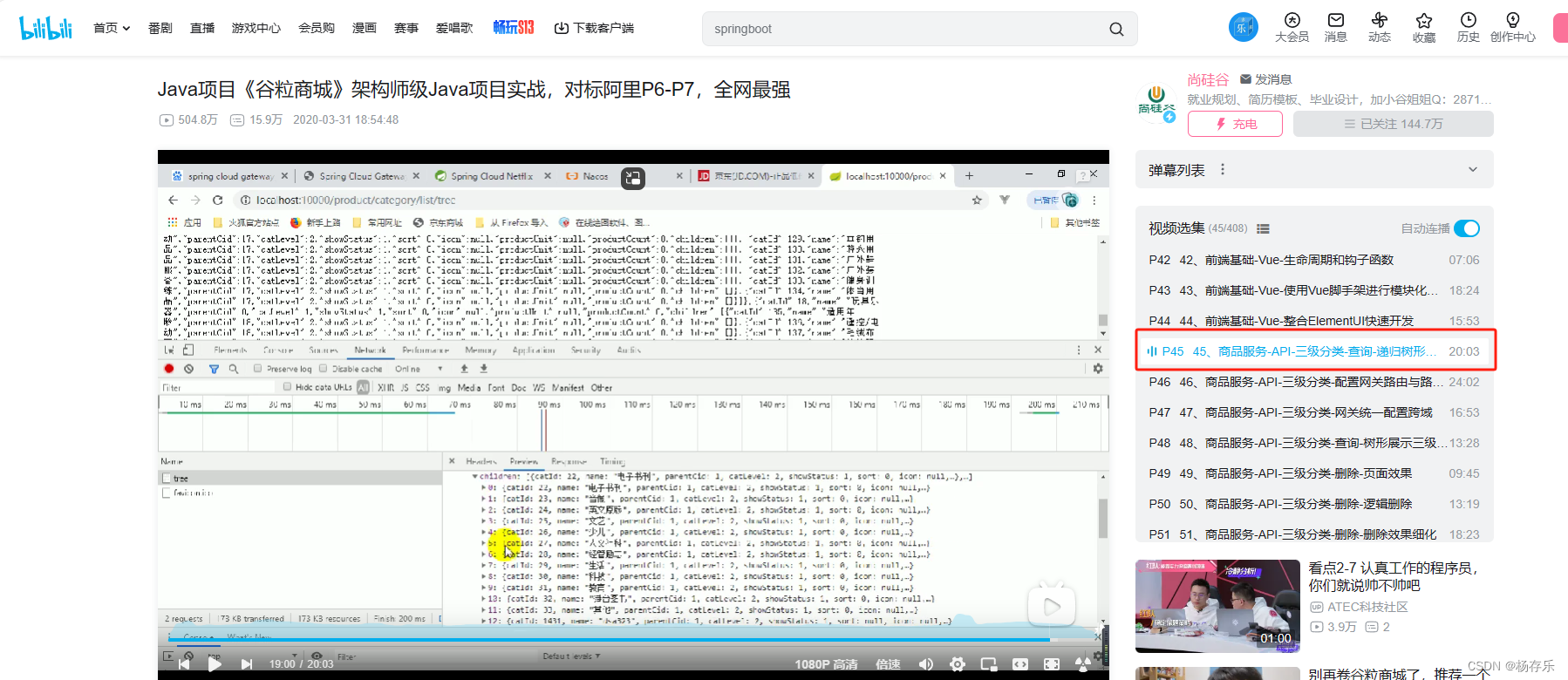Toggle 自动连播 autoplay switch
Screen dimensions: 1568x680
tap(1467, 228)
